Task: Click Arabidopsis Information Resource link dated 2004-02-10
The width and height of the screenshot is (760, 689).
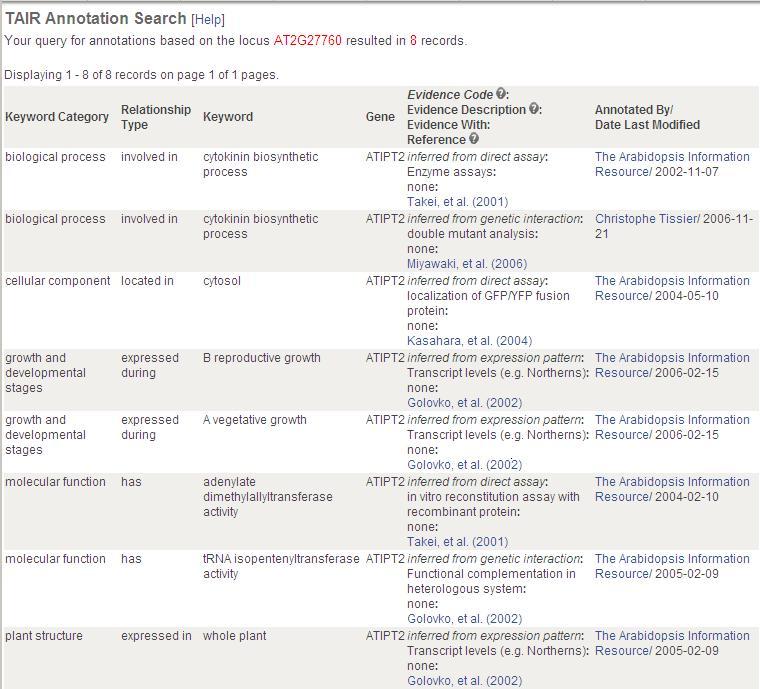Action: (672, 489)
